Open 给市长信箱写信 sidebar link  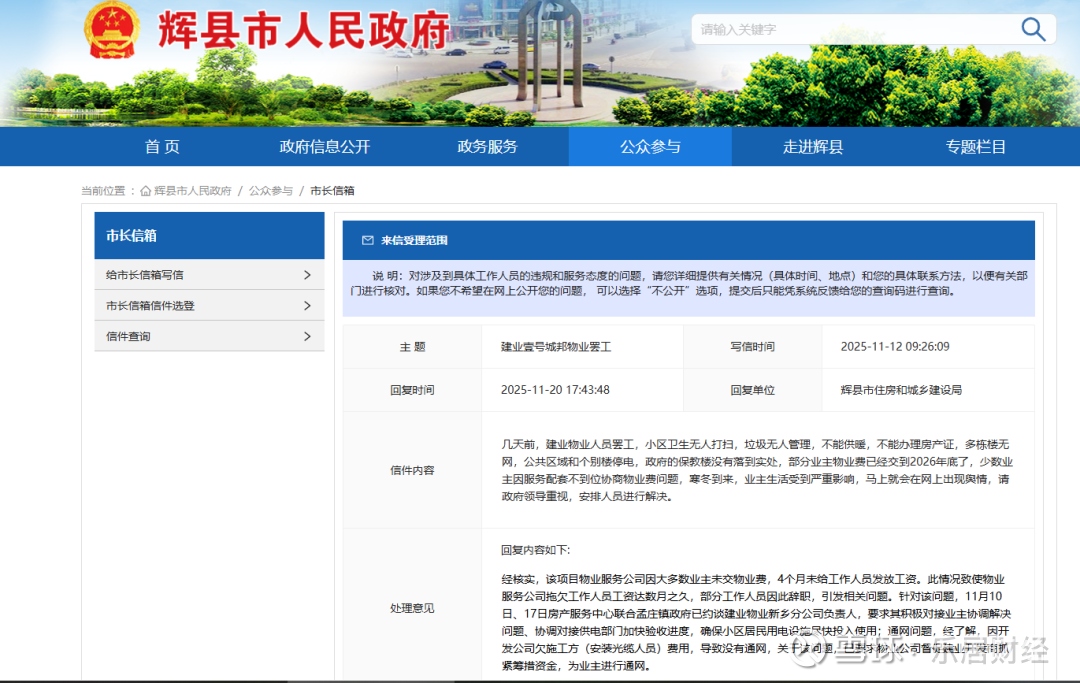pos(145,275)
